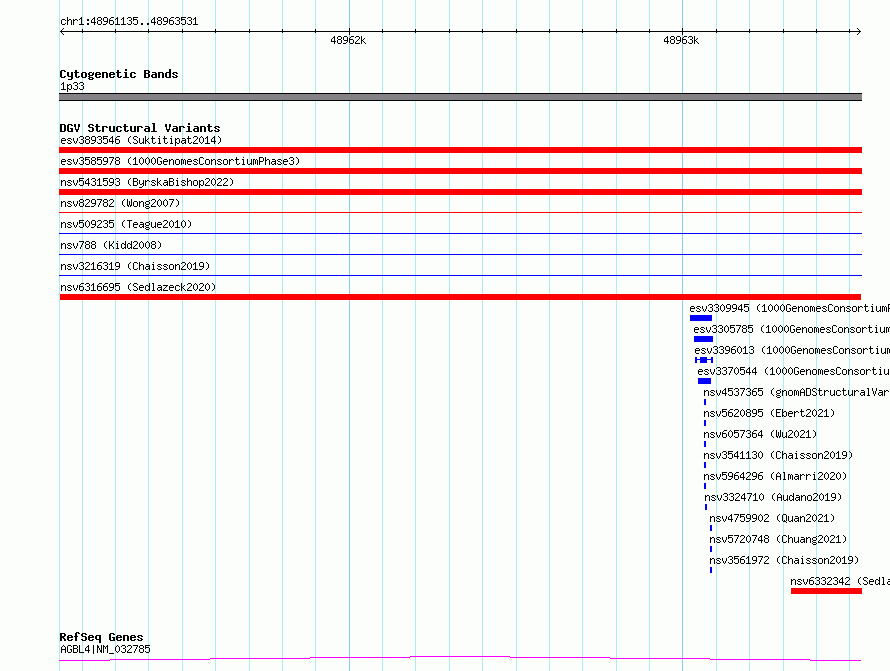Screen dimensions: 890x671
Task: Click blue bar under esv3305785
Action: pos(703,339)
